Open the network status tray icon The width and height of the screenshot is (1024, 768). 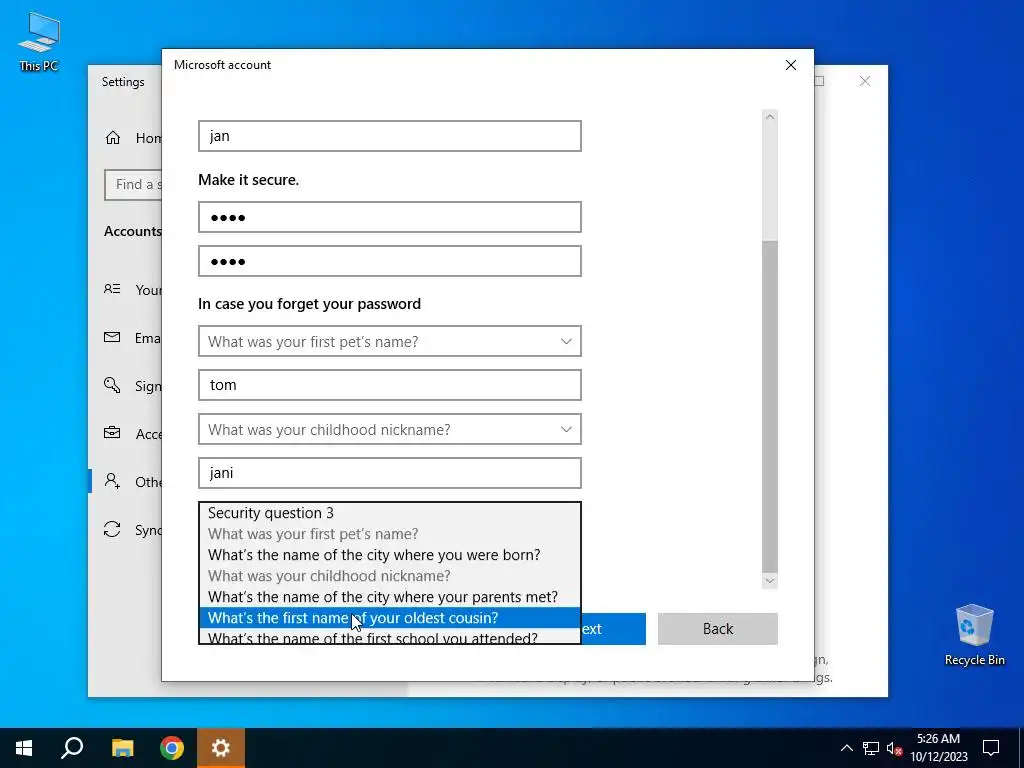[871, 748]
